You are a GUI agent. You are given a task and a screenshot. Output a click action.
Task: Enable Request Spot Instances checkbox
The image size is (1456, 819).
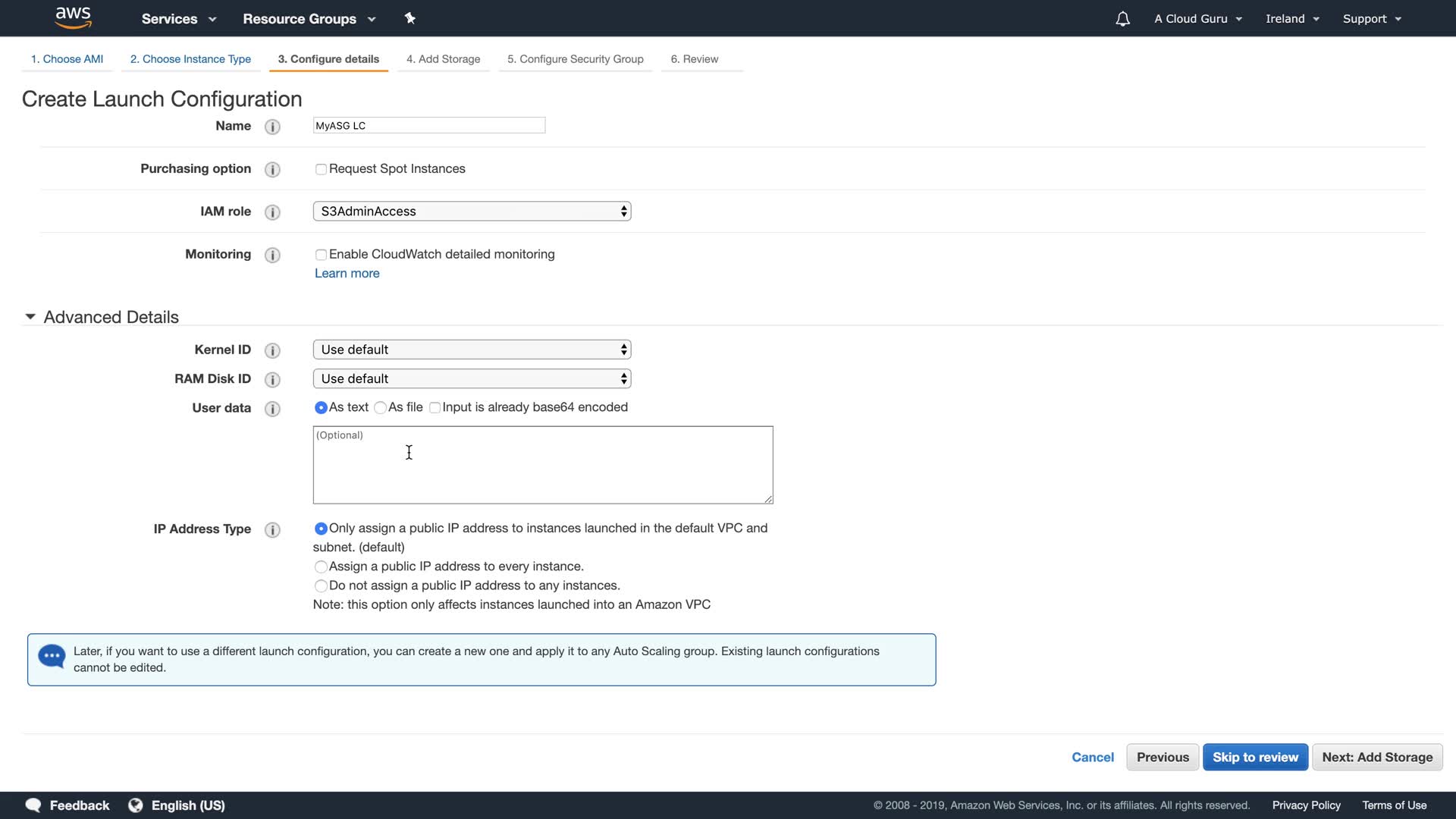pyautogui.click(x=321, y=169)
